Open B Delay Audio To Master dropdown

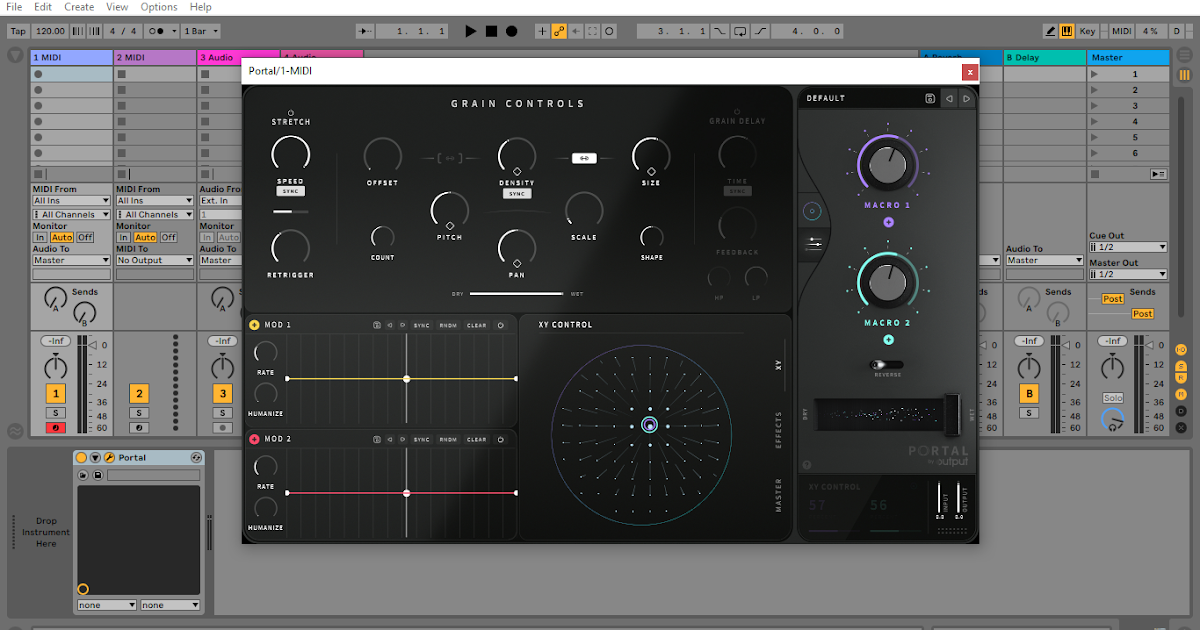click(x=1045, y=260)
